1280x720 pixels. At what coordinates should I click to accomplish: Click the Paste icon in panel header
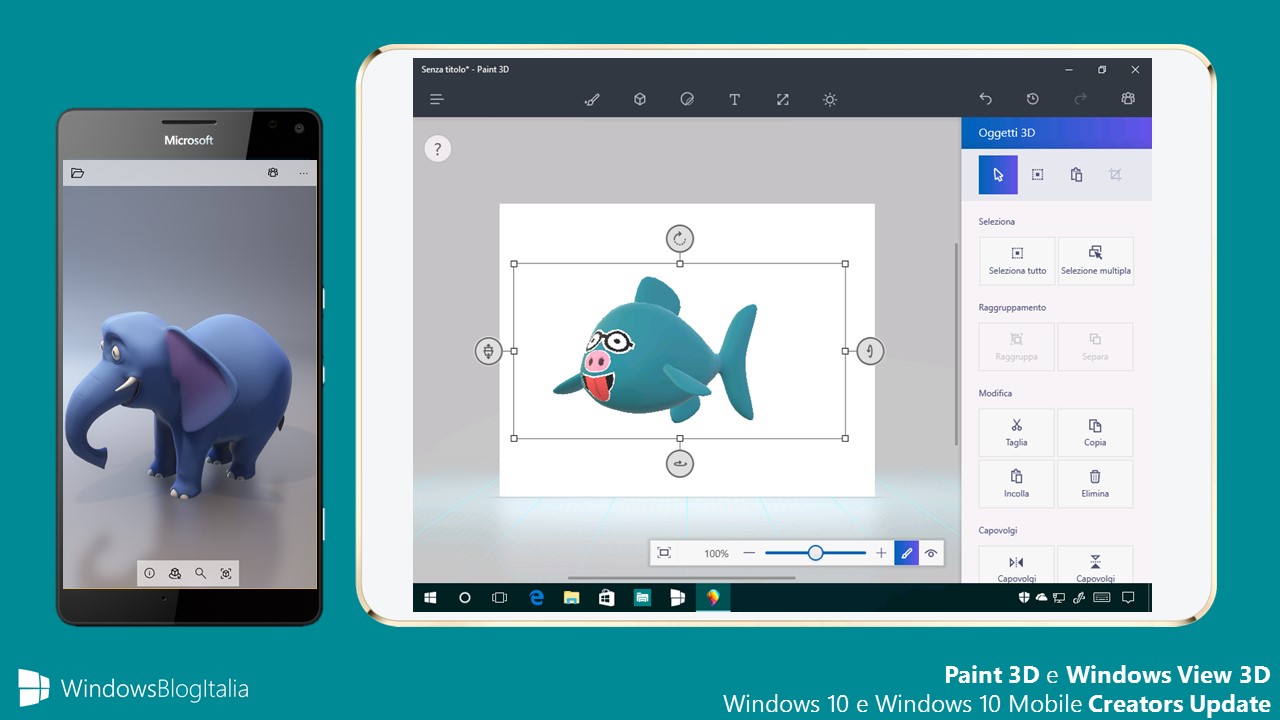click(1076, 174)
